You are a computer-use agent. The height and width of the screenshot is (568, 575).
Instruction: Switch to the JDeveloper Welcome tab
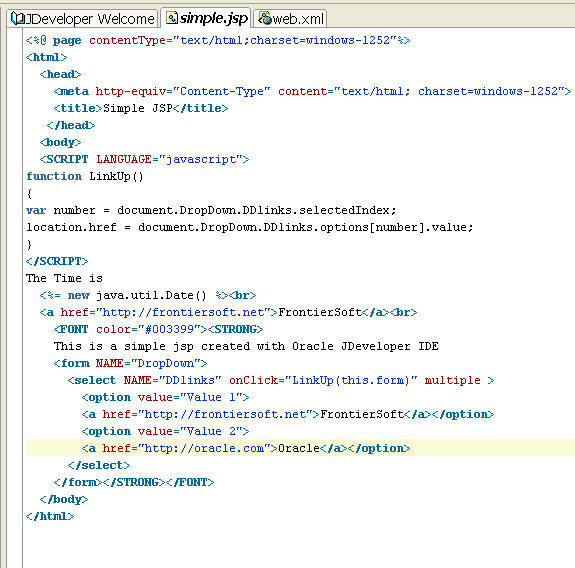click(x=83, y=18)
